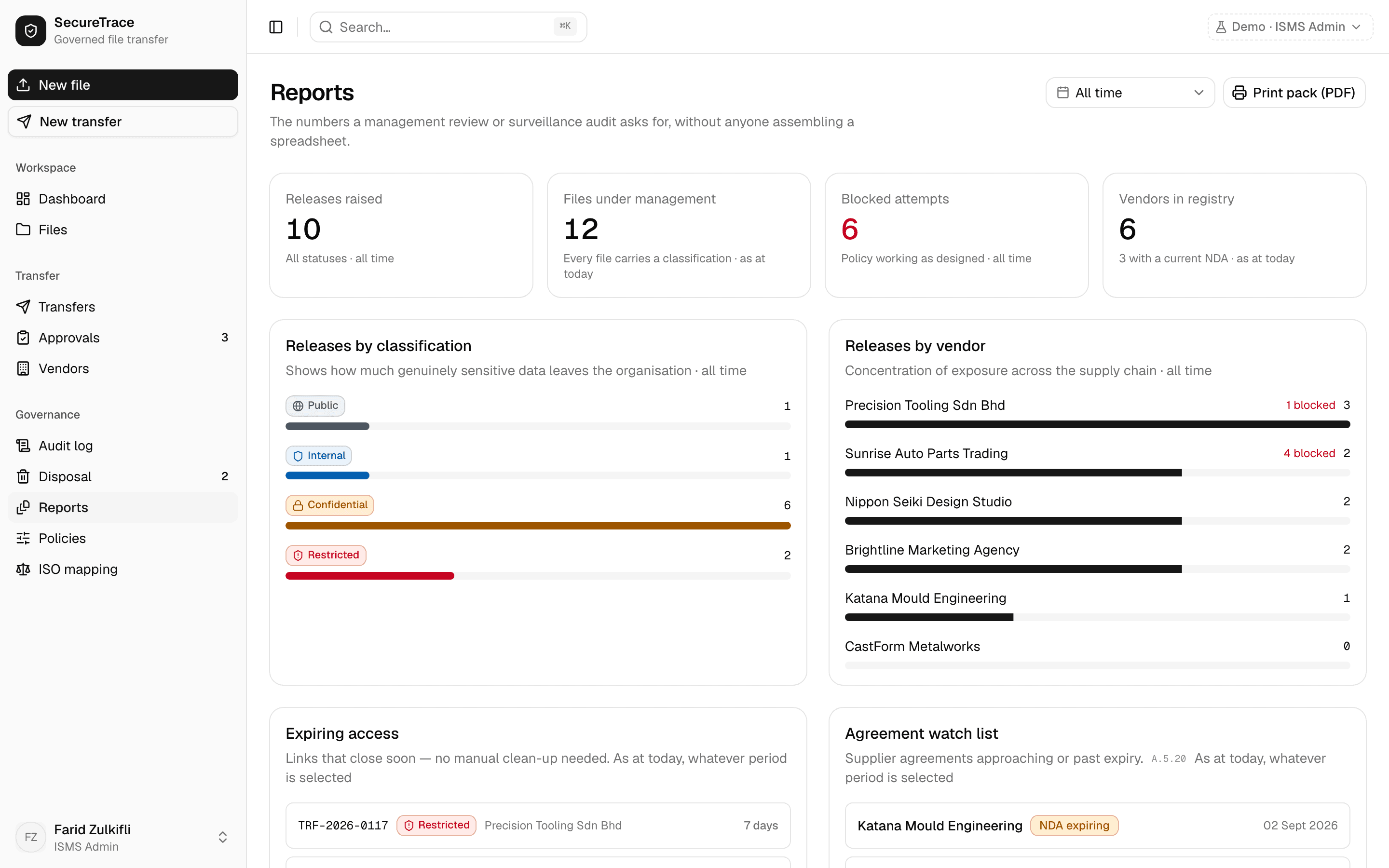Go to Approvals in the sidebar
1389x868 pixels.
coord(123,338)
